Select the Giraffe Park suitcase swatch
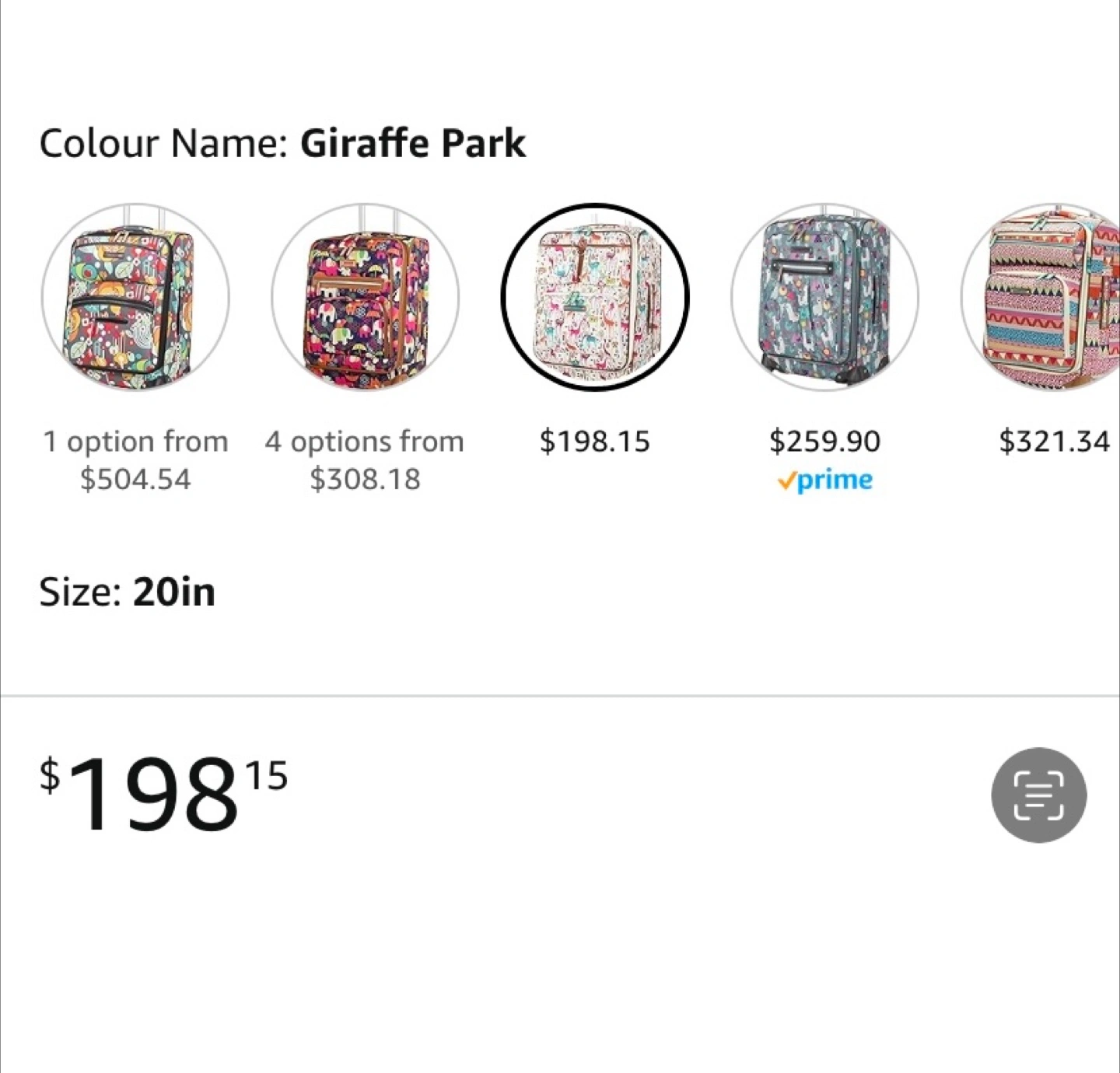 pyautogui.click(x=595, y=297)
